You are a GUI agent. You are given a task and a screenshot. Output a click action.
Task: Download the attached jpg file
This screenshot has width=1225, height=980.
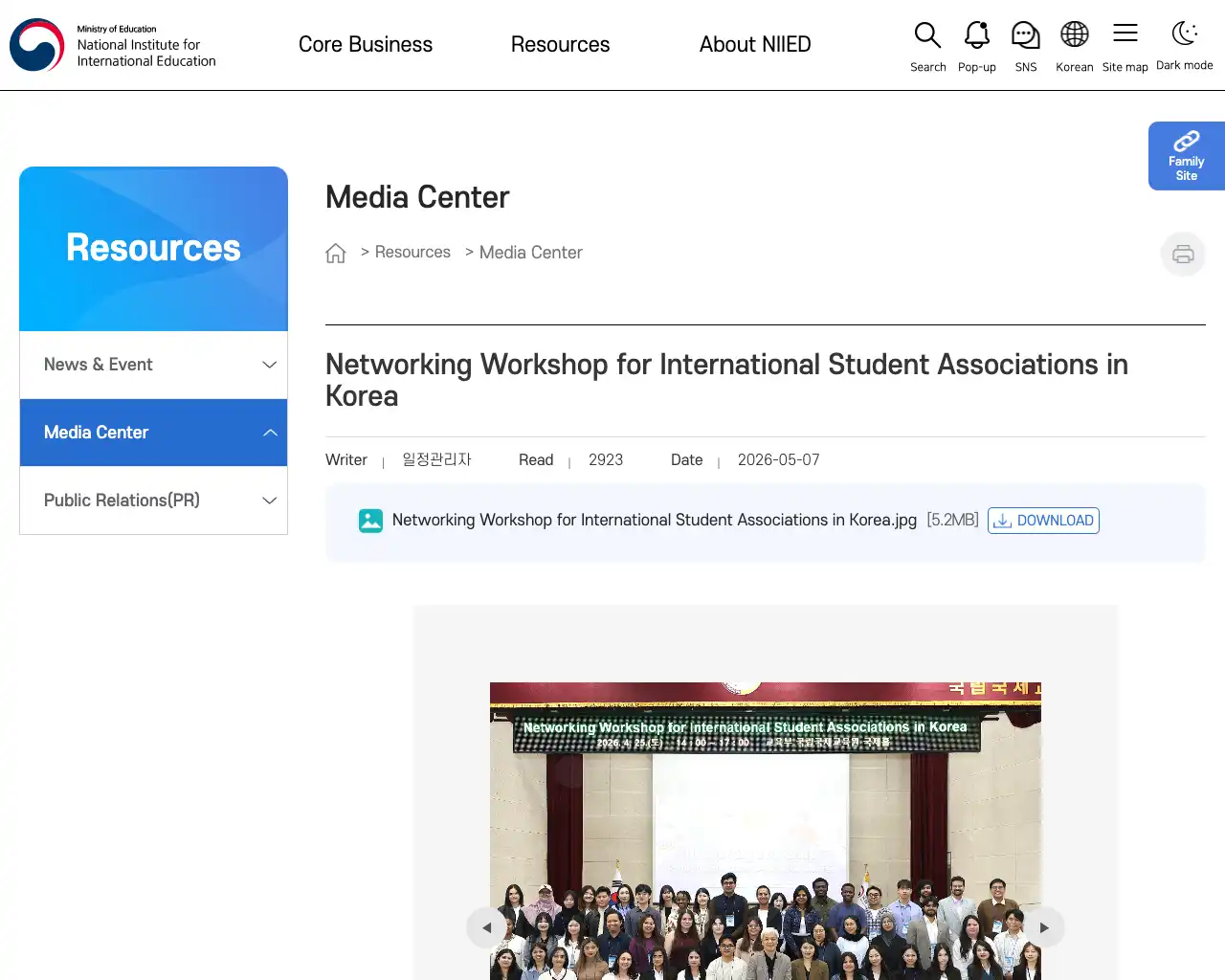(1043, 521)
